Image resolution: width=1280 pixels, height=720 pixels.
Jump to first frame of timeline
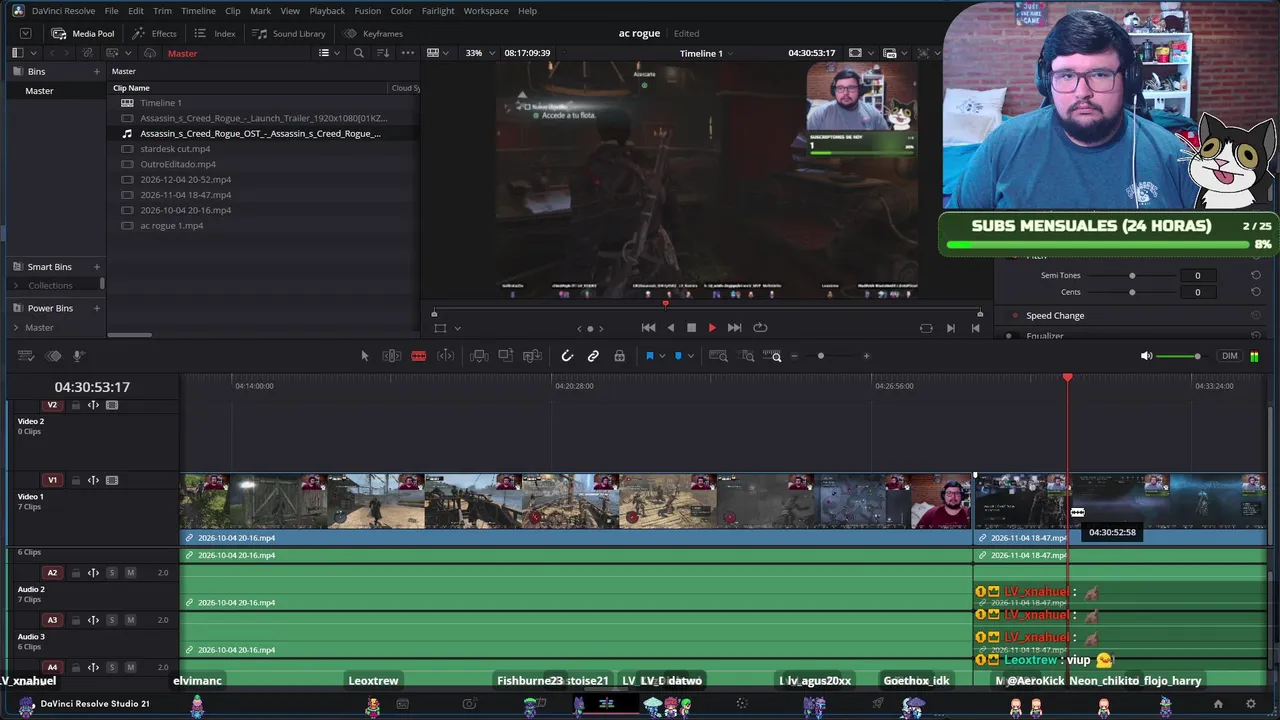(x=648, y=328)
